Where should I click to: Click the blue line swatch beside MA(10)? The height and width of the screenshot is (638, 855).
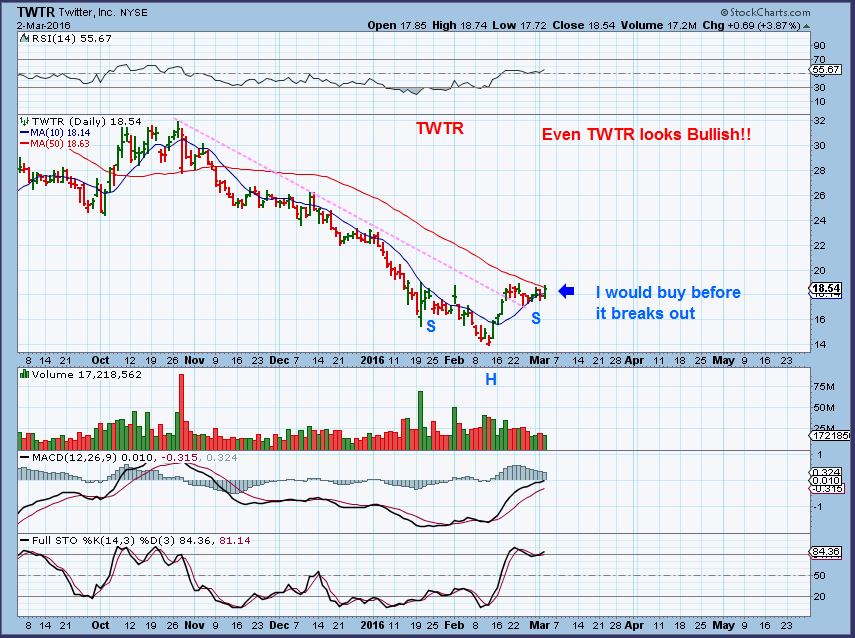[x=25, y=133]
